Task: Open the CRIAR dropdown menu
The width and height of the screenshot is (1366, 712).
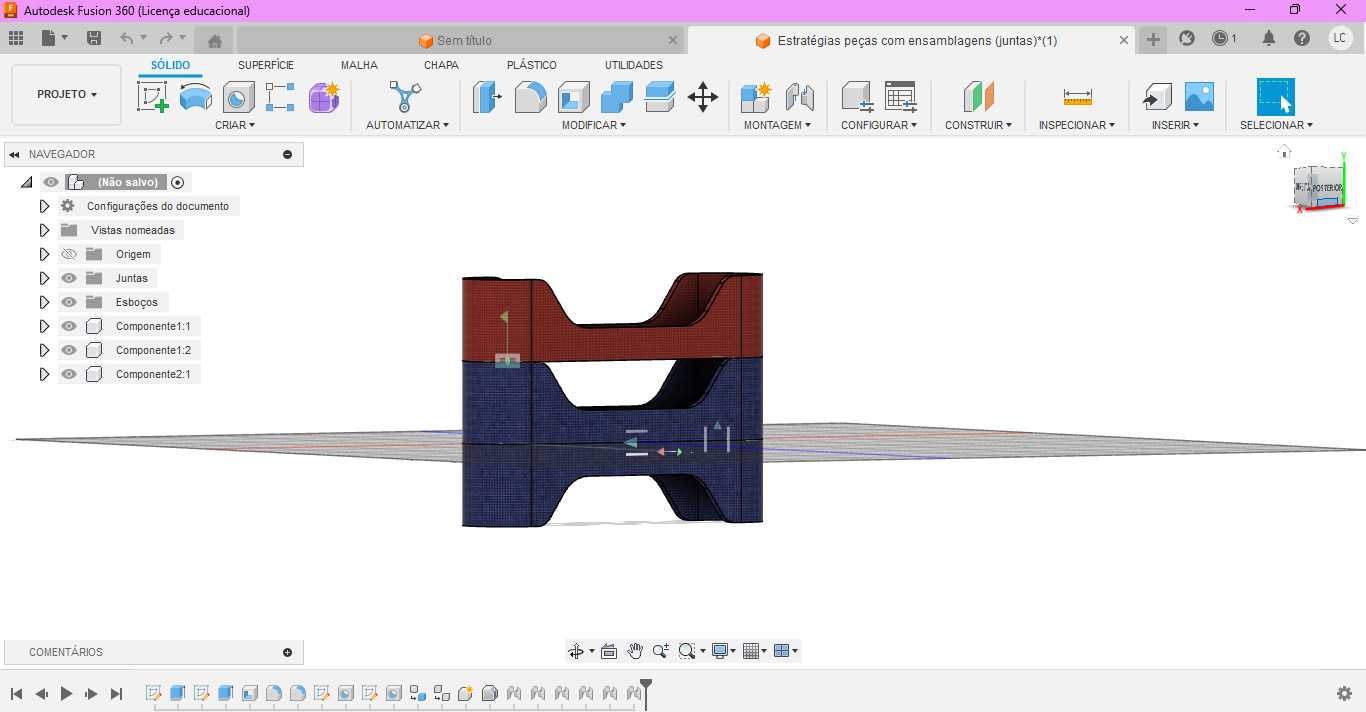Action: coord(235,125)
